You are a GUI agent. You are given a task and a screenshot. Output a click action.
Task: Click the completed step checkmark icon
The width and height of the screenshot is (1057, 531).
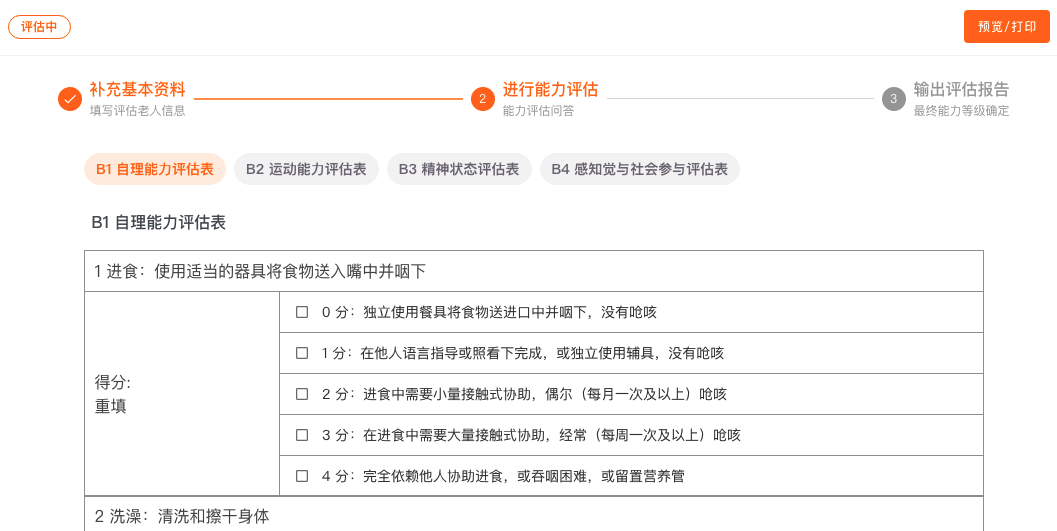[69, 99]
